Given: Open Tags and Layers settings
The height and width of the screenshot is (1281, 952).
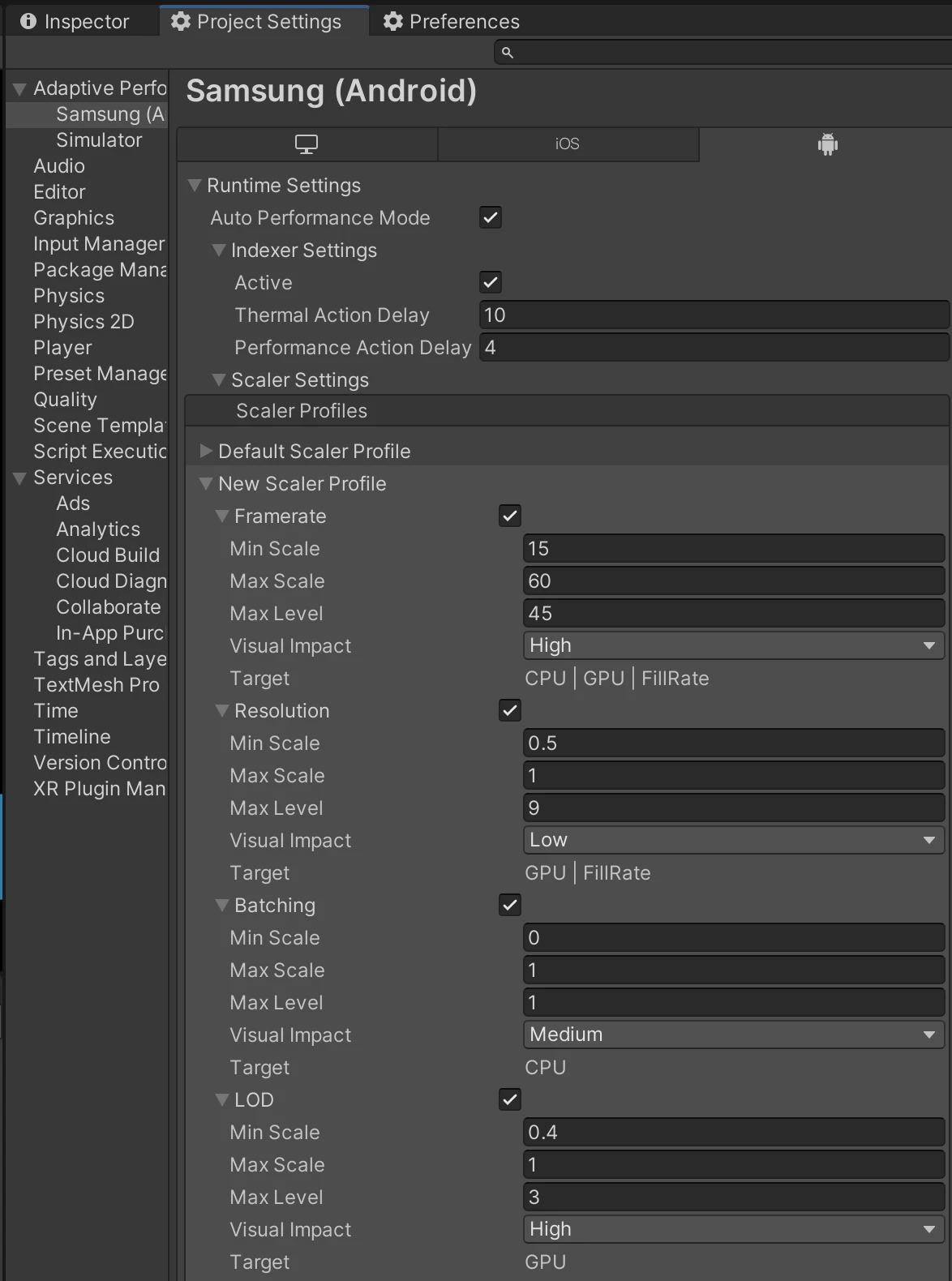Looking at the screenshot, I should (x=100, y=659).
